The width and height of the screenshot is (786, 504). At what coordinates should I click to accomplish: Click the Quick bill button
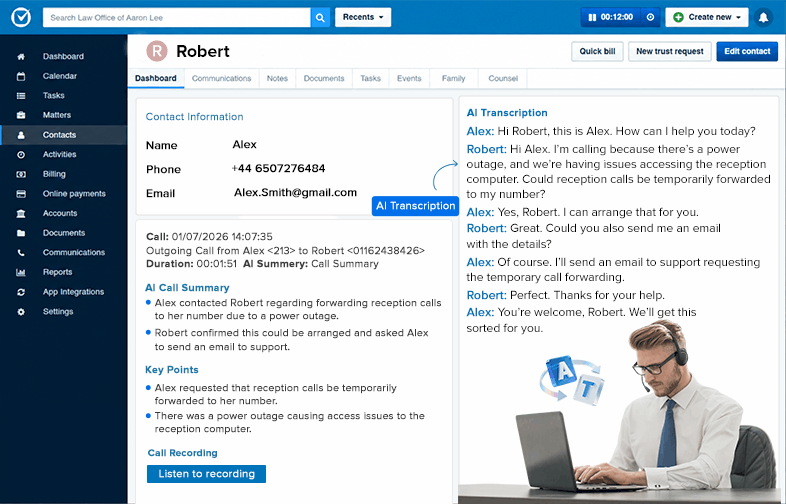597,51
